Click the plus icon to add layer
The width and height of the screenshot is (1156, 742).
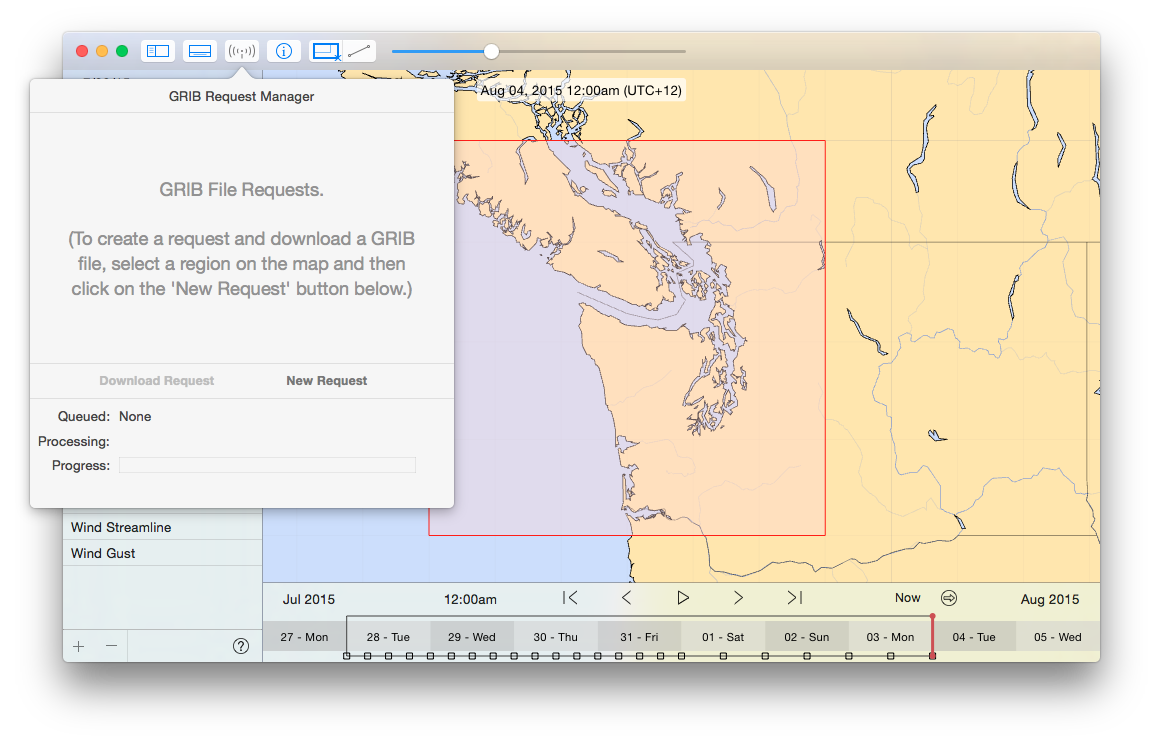point(79,646)
